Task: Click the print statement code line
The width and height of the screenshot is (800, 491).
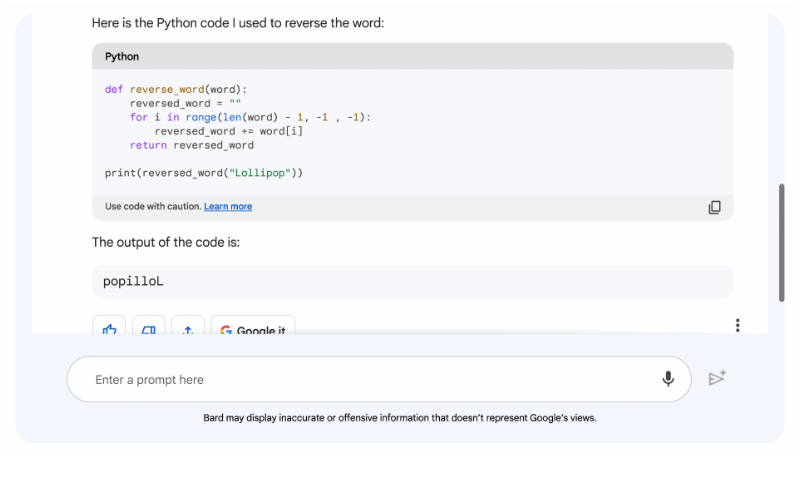Action: coord(204,173)
